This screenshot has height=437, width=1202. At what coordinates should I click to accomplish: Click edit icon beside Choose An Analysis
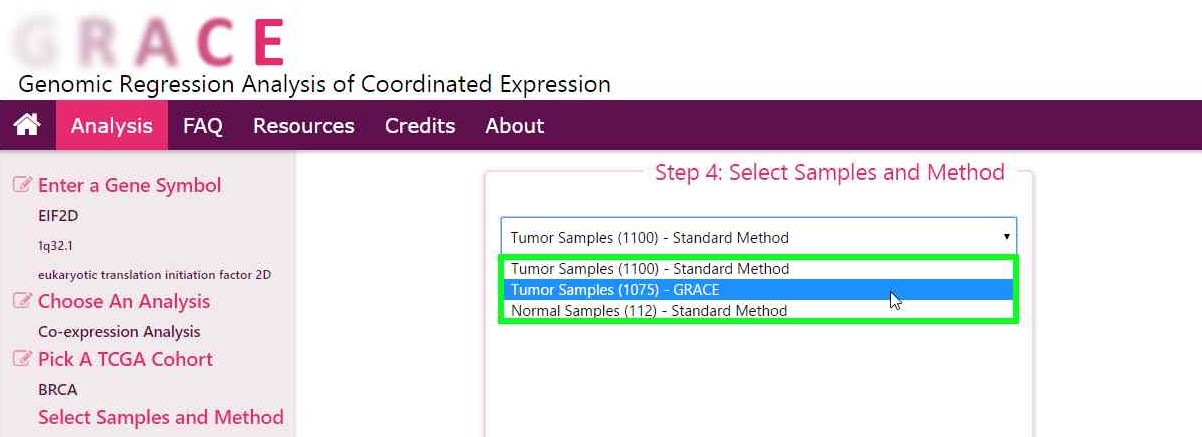pyautogui.click(x=21, y=301)
